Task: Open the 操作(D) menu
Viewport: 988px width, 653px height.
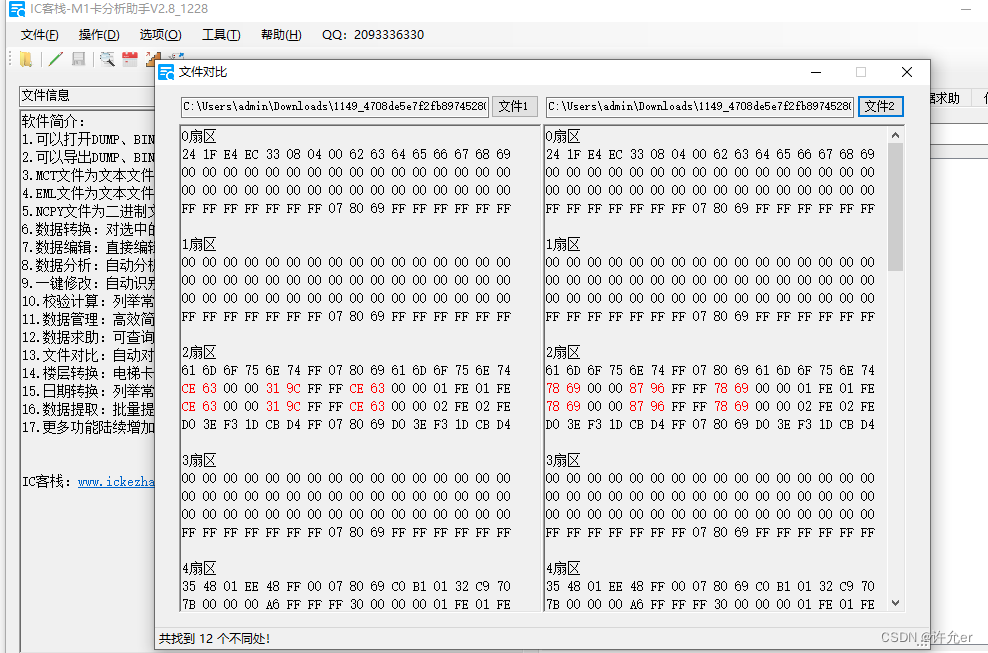Action: point(97,33)
